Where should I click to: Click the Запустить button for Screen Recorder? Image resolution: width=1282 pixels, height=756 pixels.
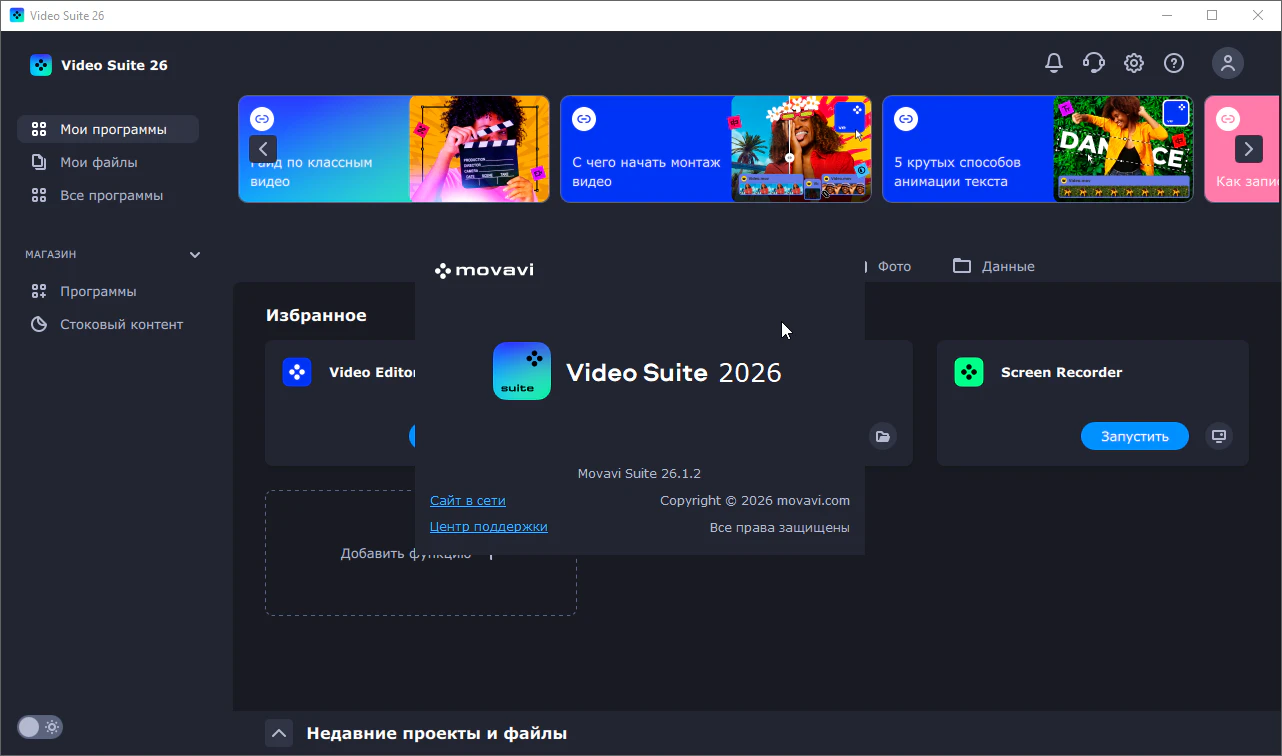coord(1135,436)
